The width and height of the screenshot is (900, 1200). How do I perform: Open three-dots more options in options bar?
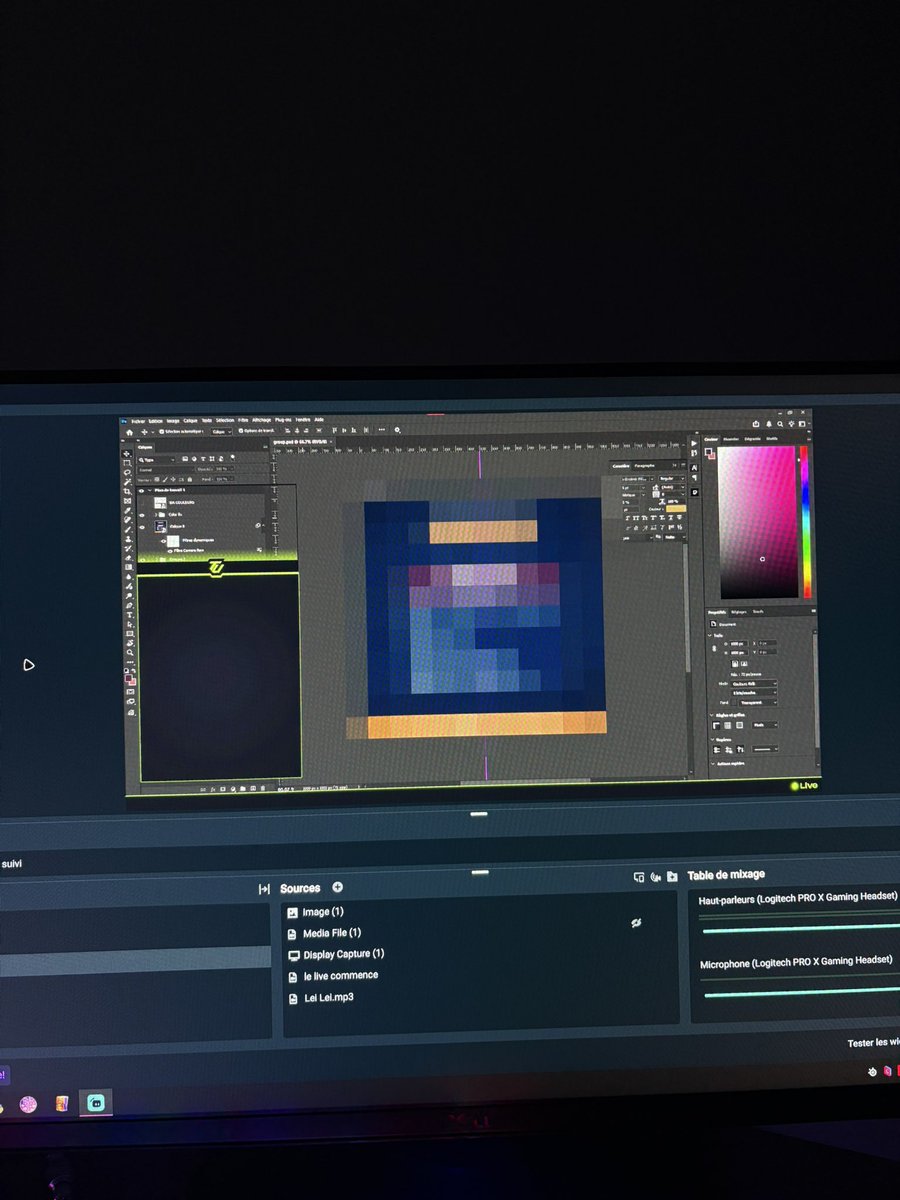click(x=382, y=430)
